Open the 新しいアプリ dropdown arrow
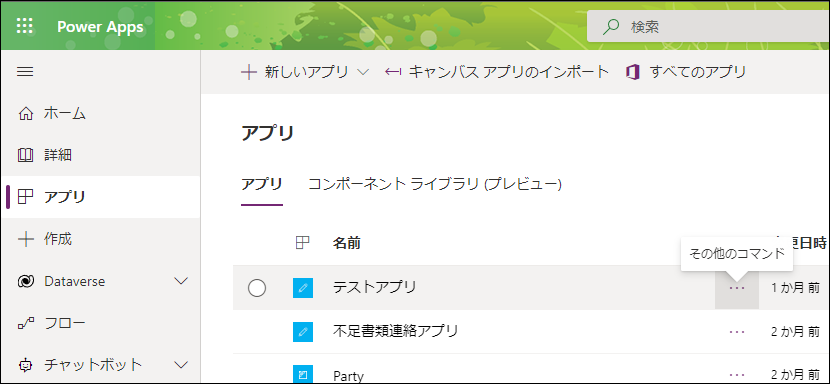Image resolution: width=830 pixels, height=384 pixels. (363, 73)
